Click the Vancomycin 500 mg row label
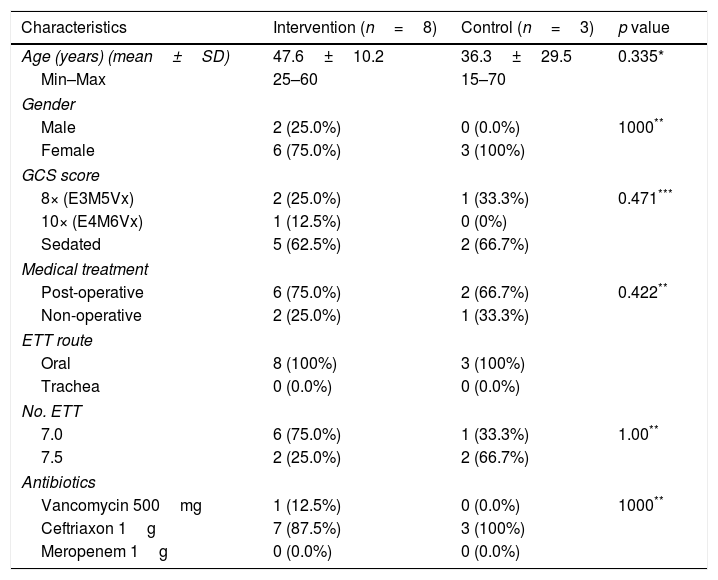The height and width of the screenshot is (580, 718). pyautogui.click(x=120, y=505)
